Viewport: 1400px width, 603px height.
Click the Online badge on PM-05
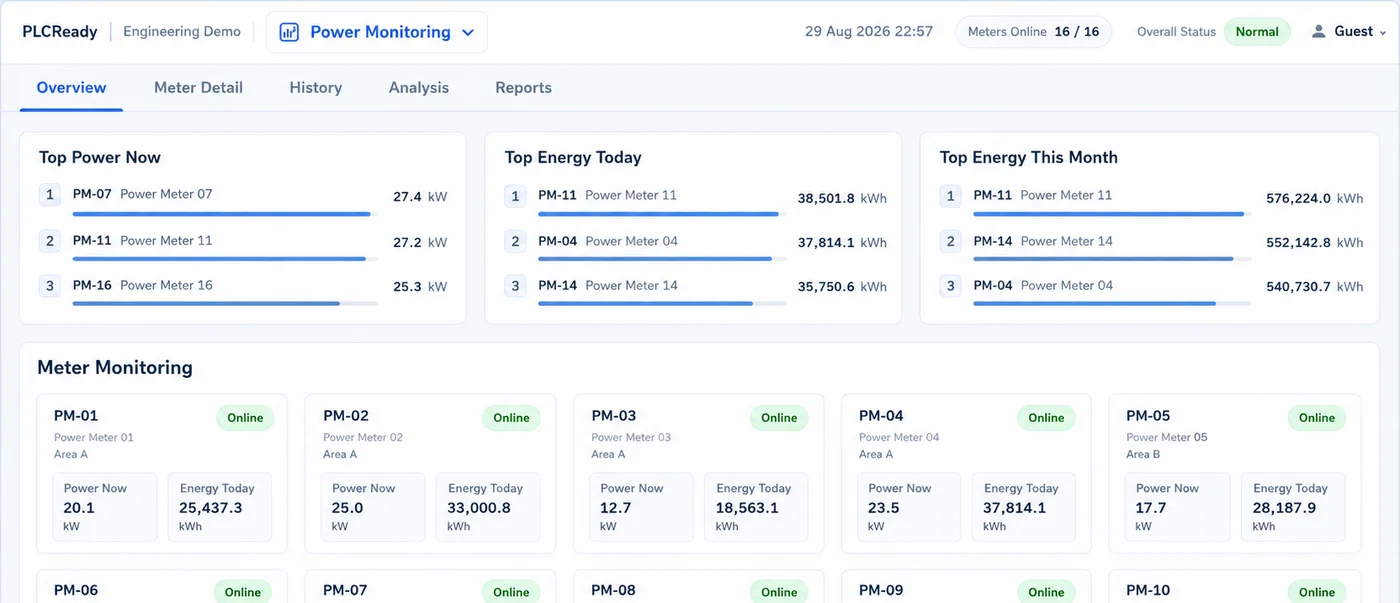tap(1317, 418)
